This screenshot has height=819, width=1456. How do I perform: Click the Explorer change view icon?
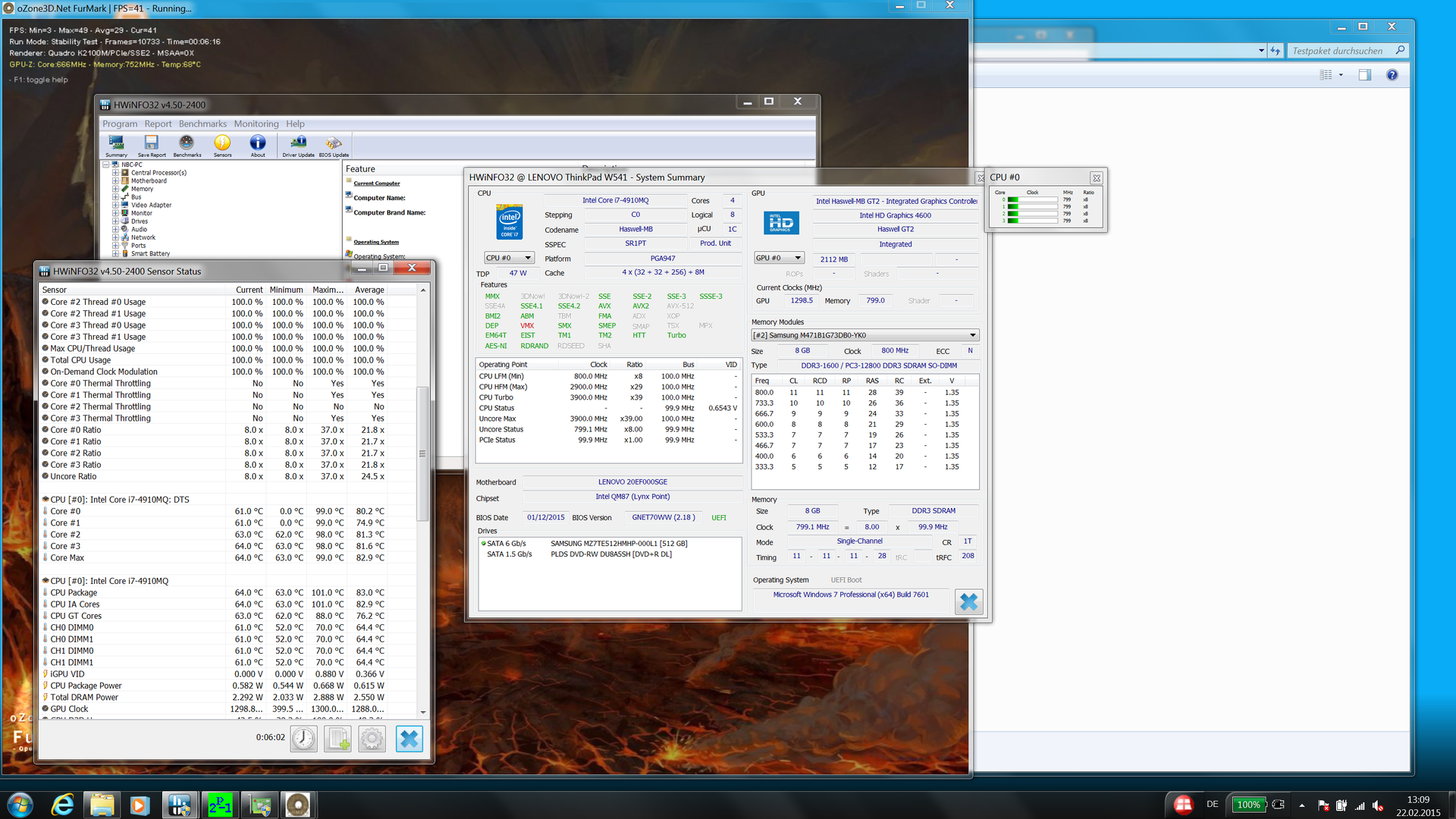tap(1326, 75)
